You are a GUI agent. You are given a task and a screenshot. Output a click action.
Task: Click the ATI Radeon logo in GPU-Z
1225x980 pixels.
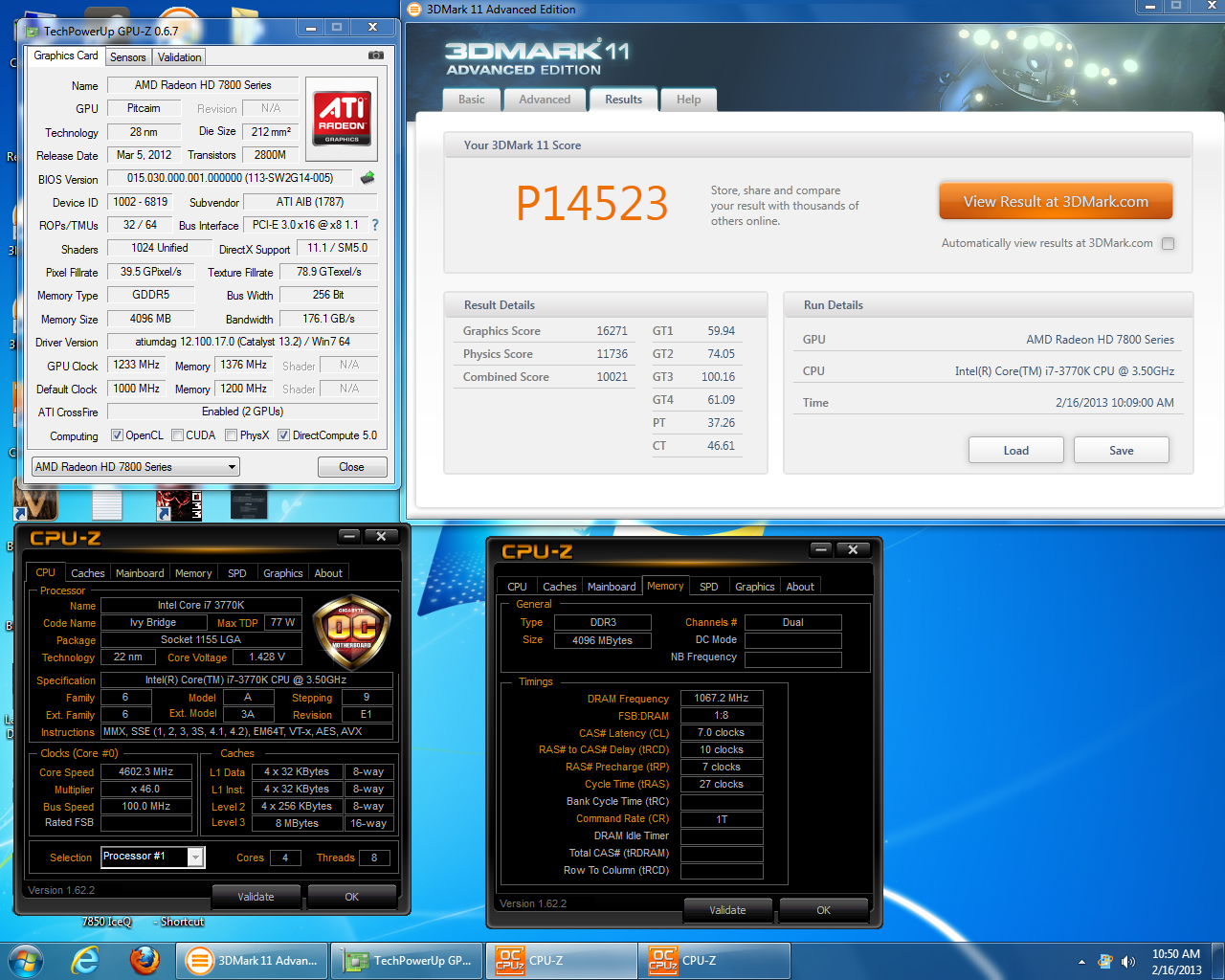coord(342,120)
